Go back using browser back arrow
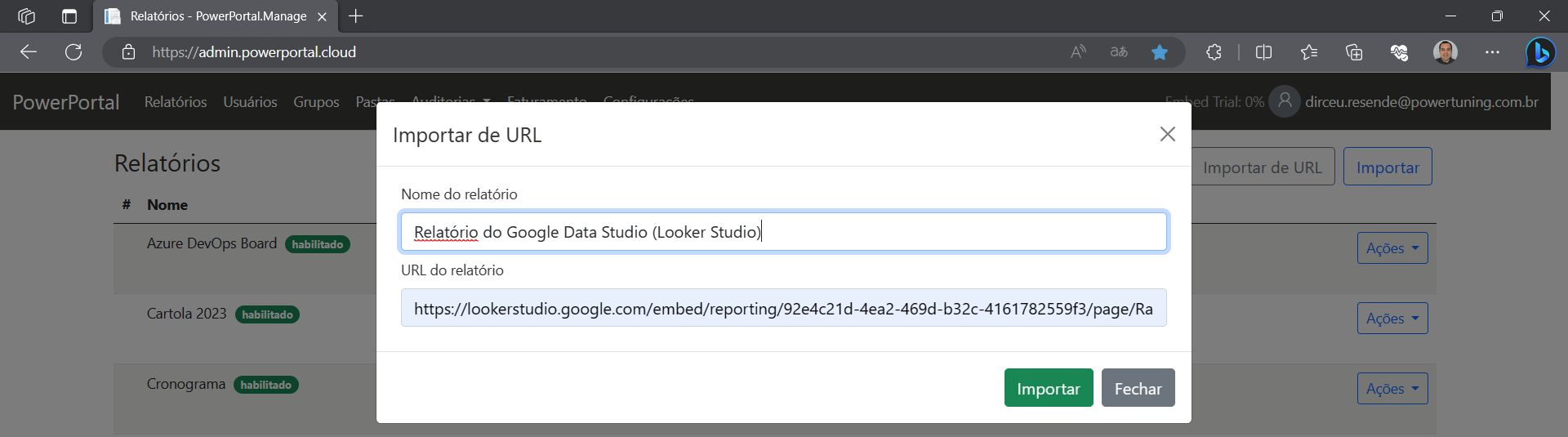Screen dimensions: 1568x437 tap(29, 52)
